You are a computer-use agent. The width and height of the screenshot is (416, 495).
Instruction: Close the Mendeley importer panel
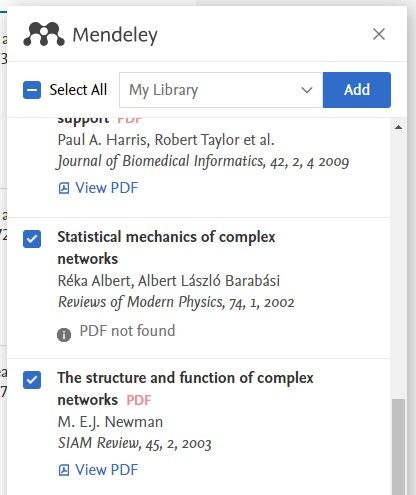tap(379, 34)
